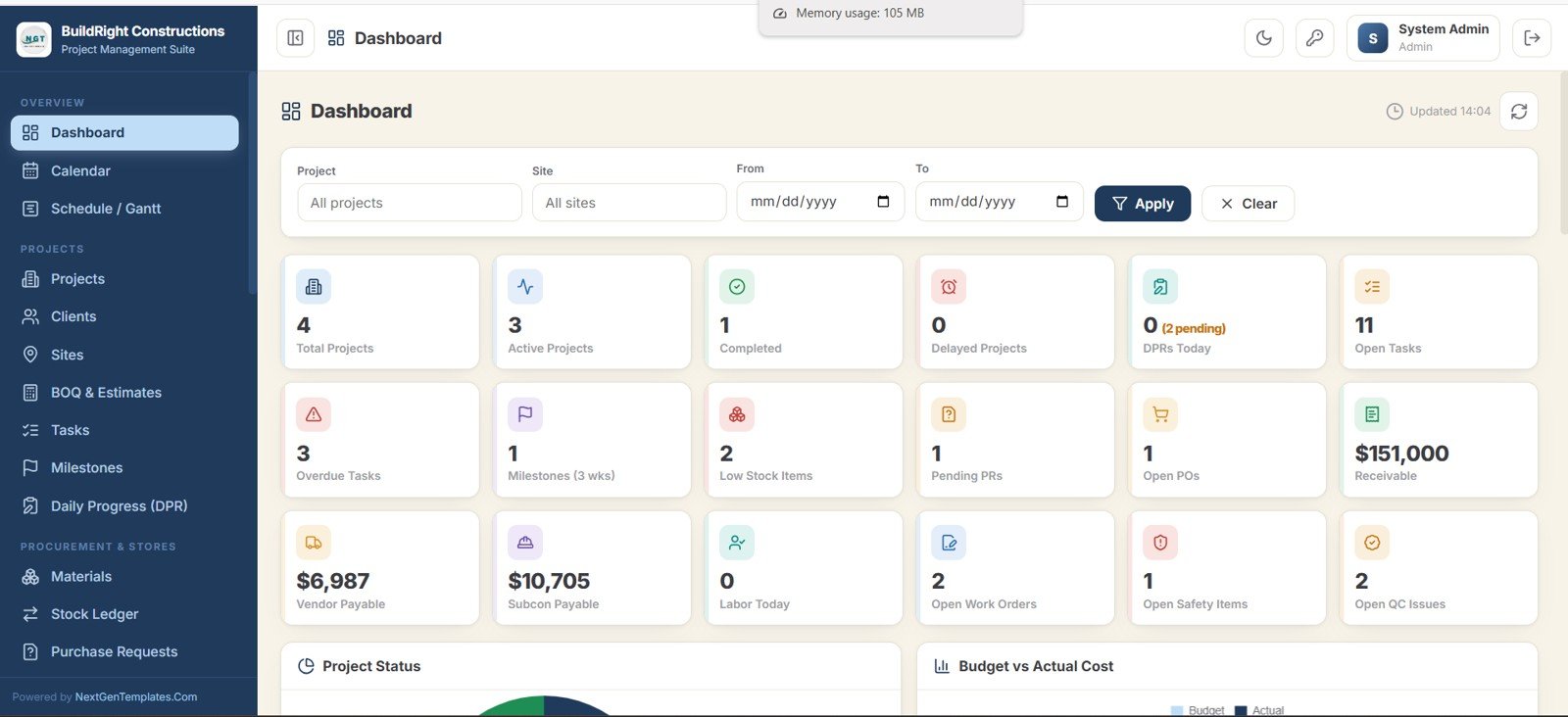Clear the dashboard filters
Image resolution: width=1568 pixels, height=717 pixels.
coord(1249,204)
